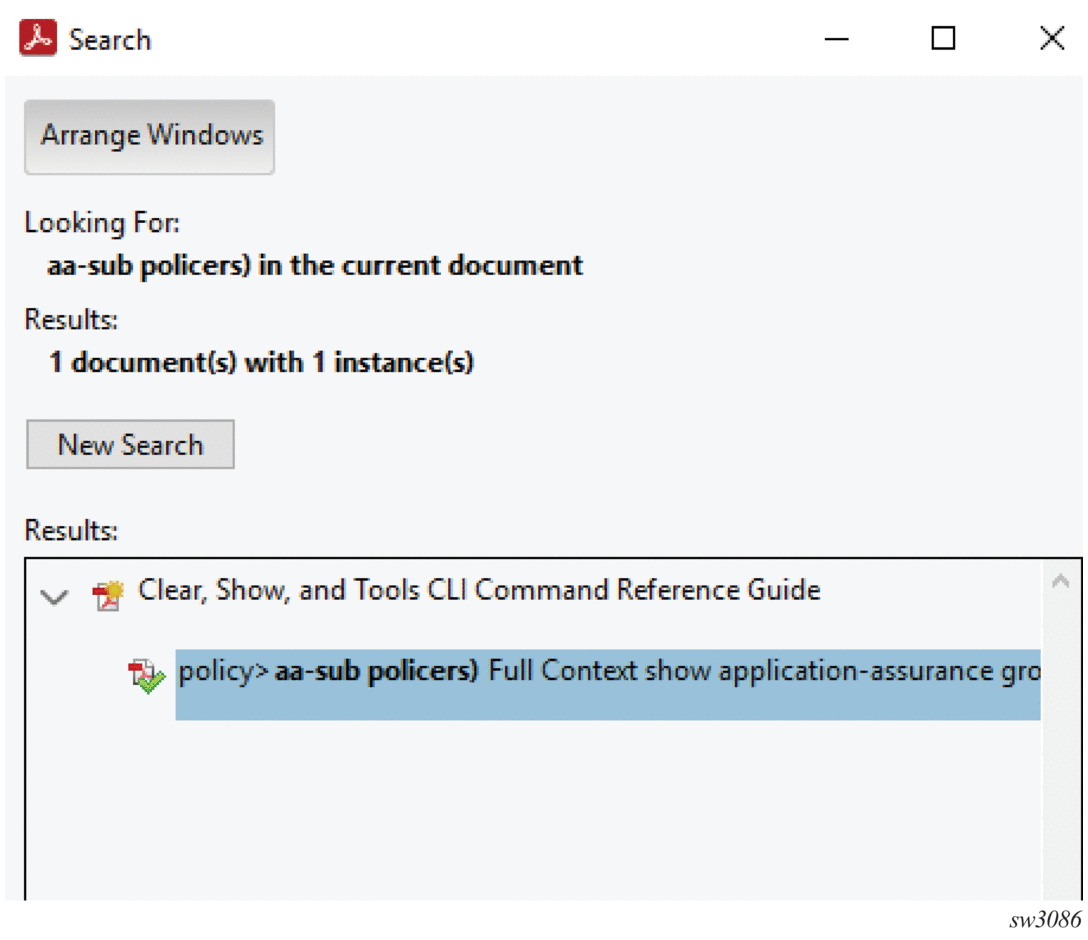Screen dimensions: 1088x940
Task: Click the 'Results:' label above the list box
Action: click(71, 529)
